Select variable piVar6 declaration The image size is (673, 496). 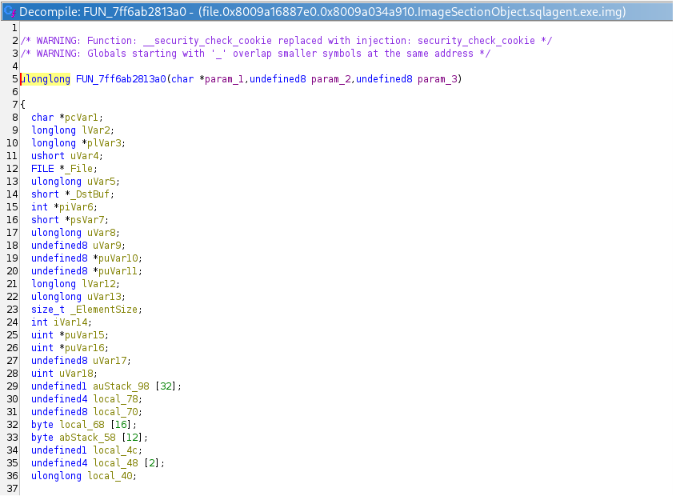[76, 207]
